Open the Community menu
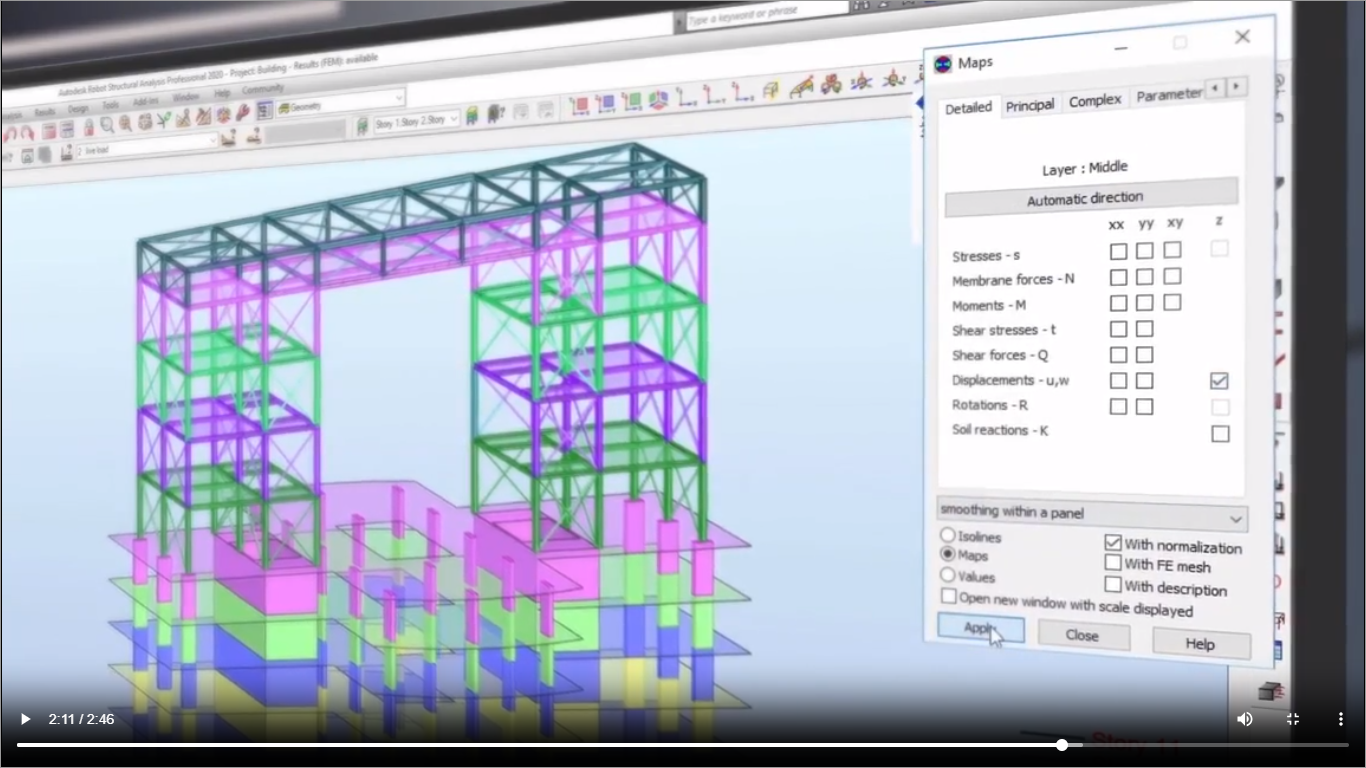 click(262, 89)
